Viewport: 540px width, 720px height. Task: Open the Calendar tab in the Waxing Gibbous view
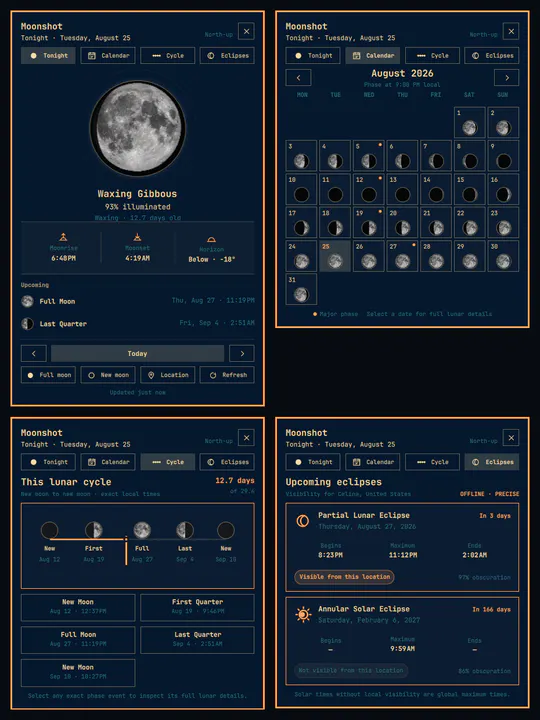click(x=108, y=56)
